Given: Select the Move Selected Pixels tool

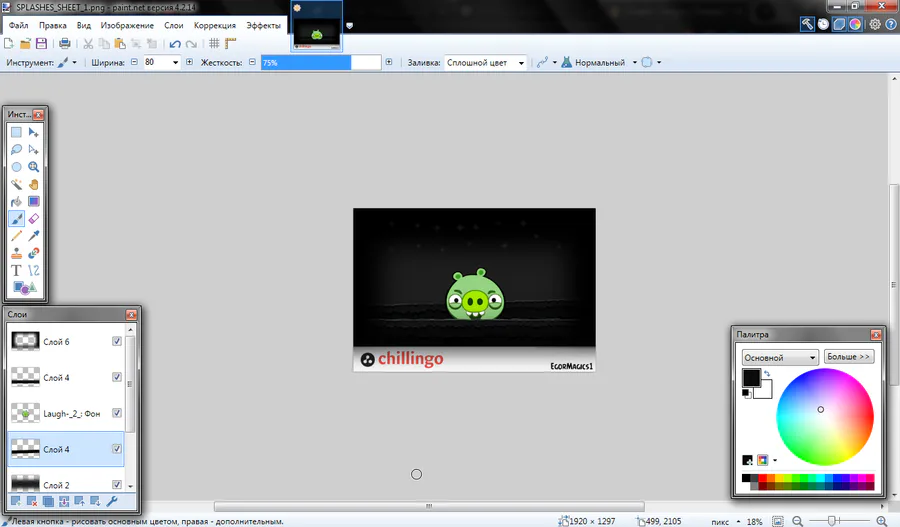Looking at the screenshot, I should pos(34,132).
